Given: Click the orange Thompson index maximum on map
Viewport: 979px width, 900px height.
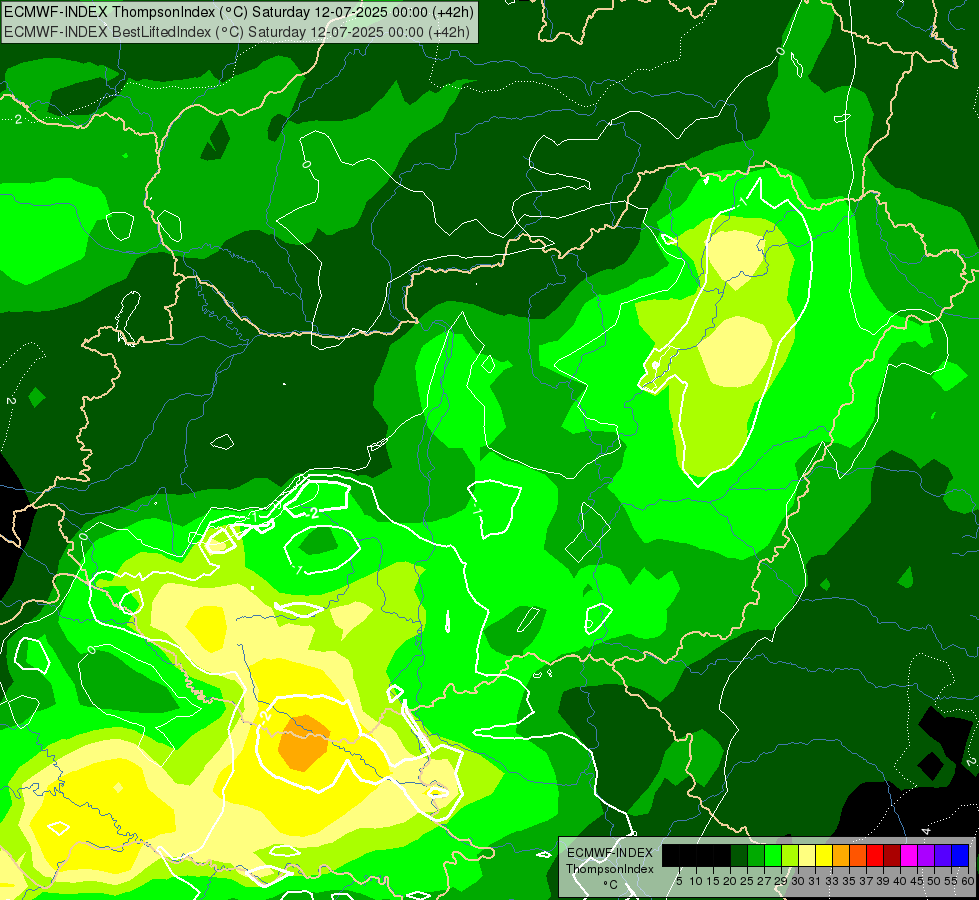Looking at the screenshot, I should [303, 743].
